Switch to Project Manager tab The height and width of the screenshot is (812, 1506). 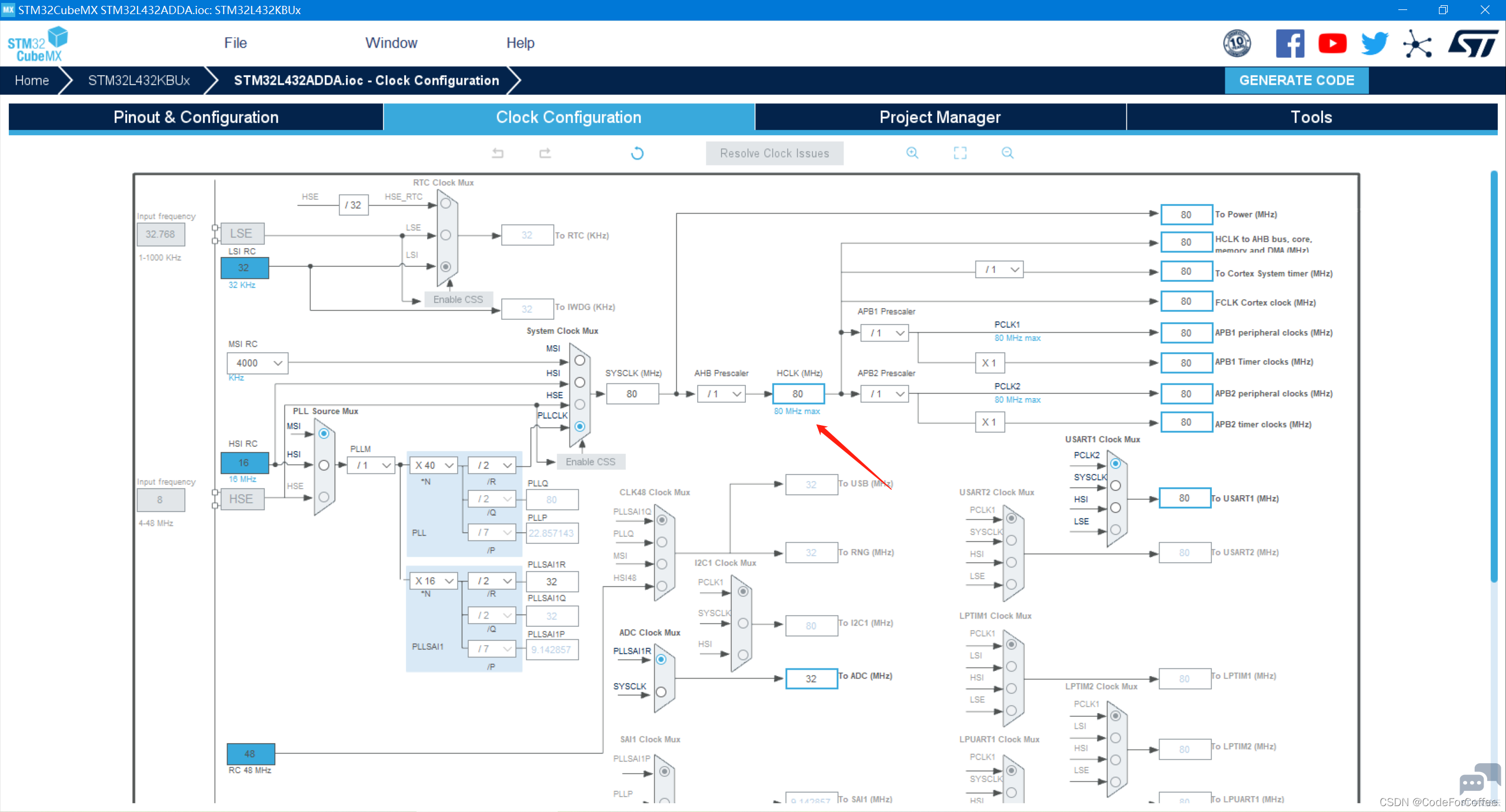(x=940, y=117)
